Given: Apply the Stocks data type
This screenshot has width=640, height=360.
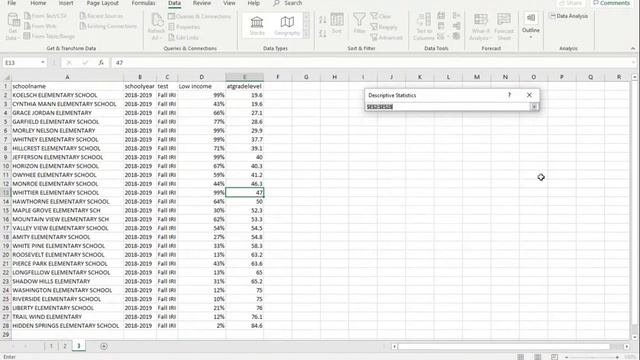Looking at the screenshot, I should click(257, 25).
